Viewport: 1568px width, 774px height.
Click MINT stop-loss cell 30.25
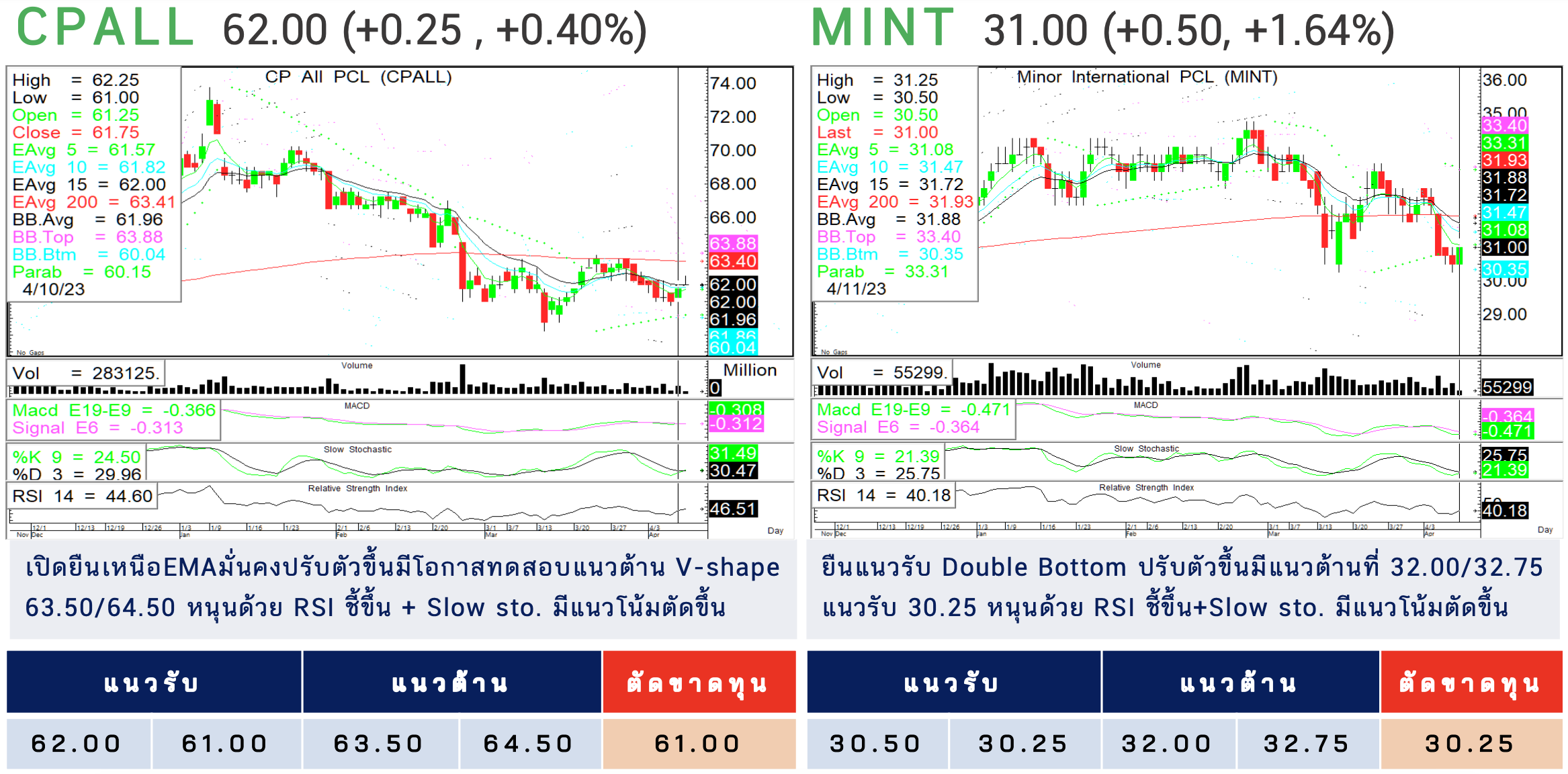tap(1471, 744)
